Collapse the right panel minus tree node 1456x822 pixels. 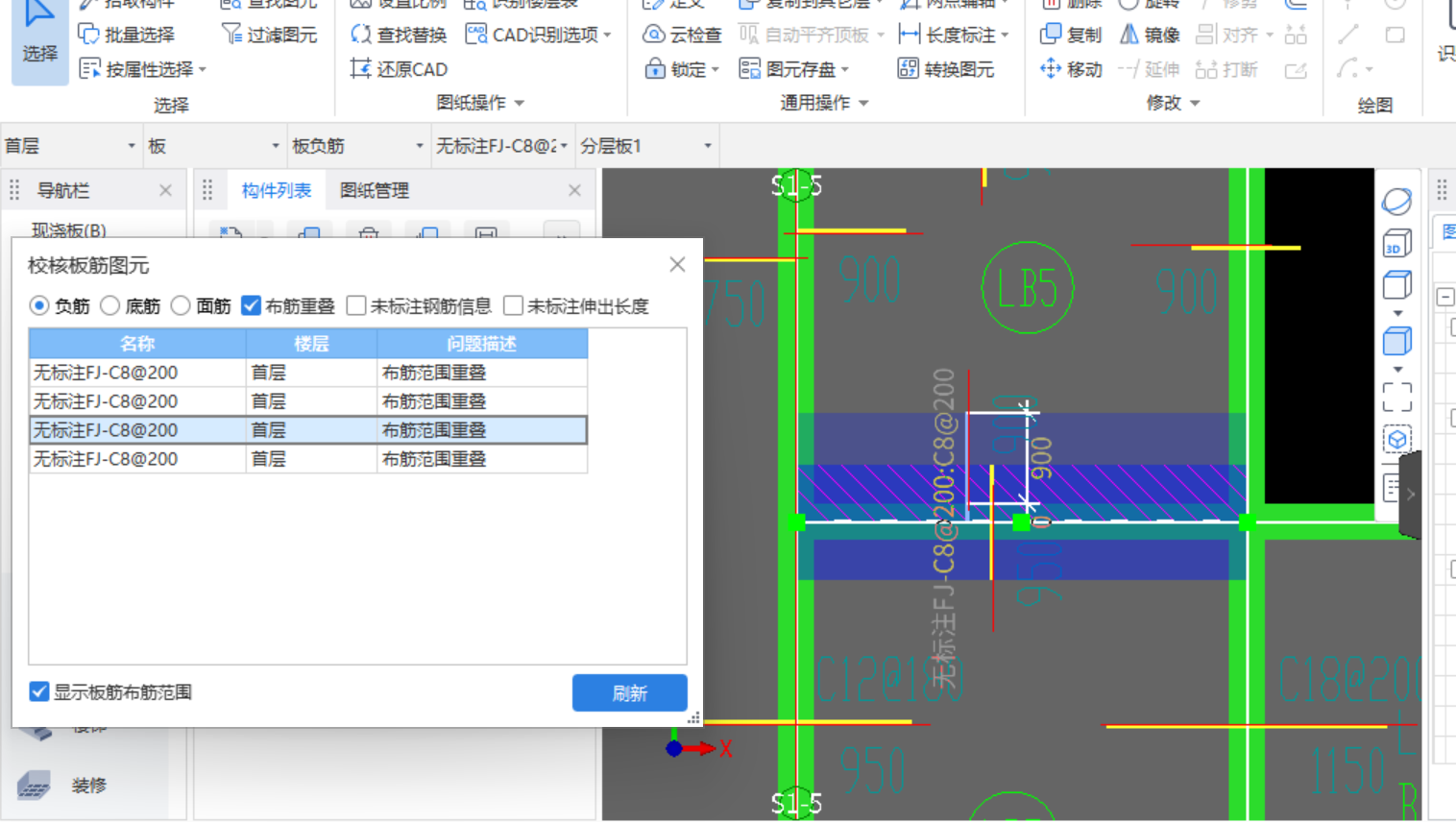point(1444,297)
